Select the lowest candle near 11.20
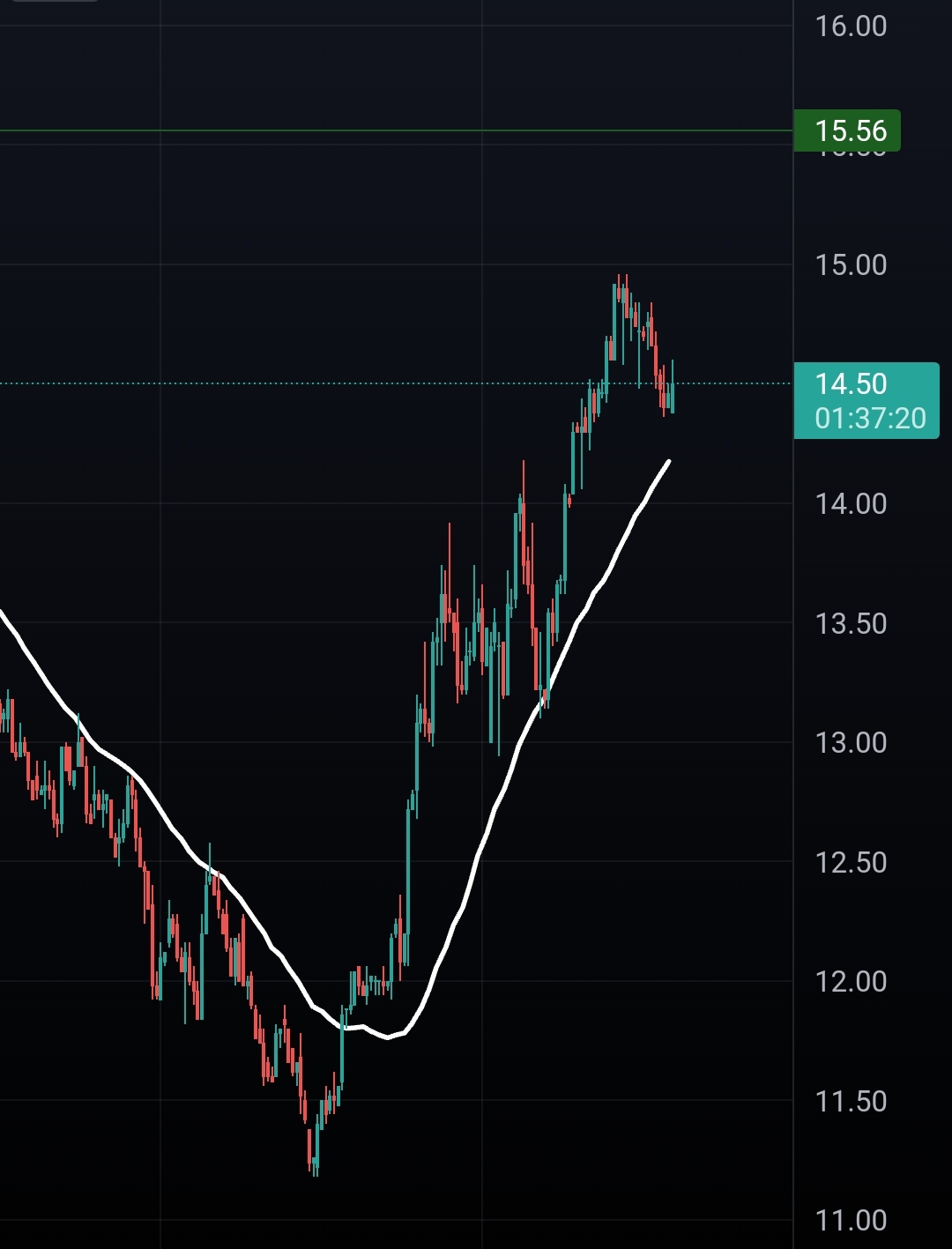 315,1155
